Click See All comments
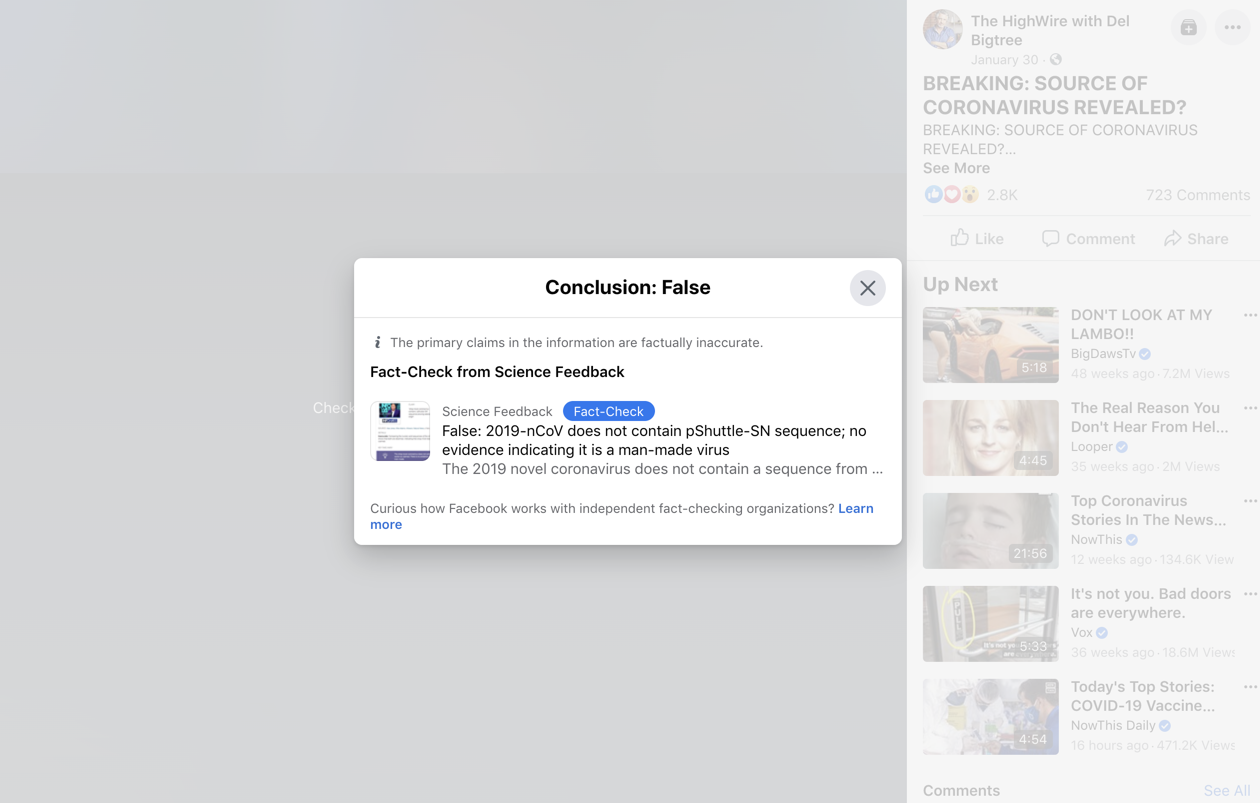Screen dimensions: 1260x803 coord(1226,790)
